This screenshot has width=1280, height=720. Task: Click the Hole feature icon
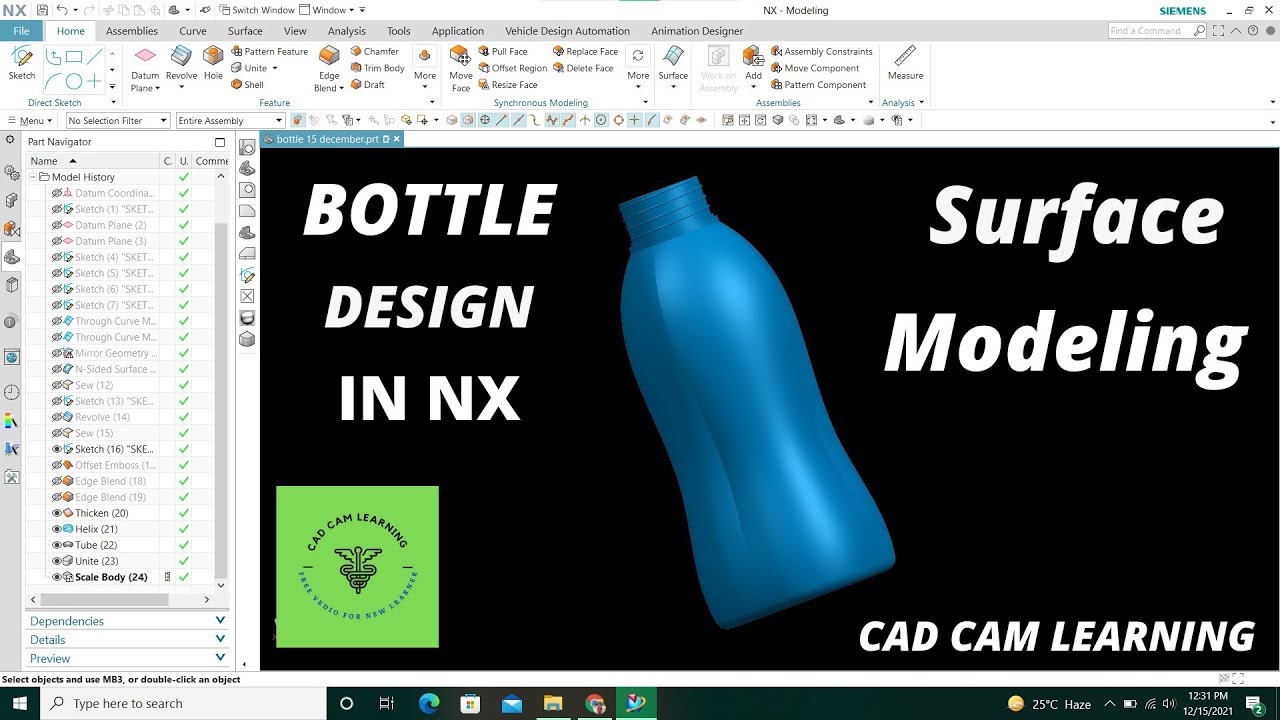coord(213,64)
